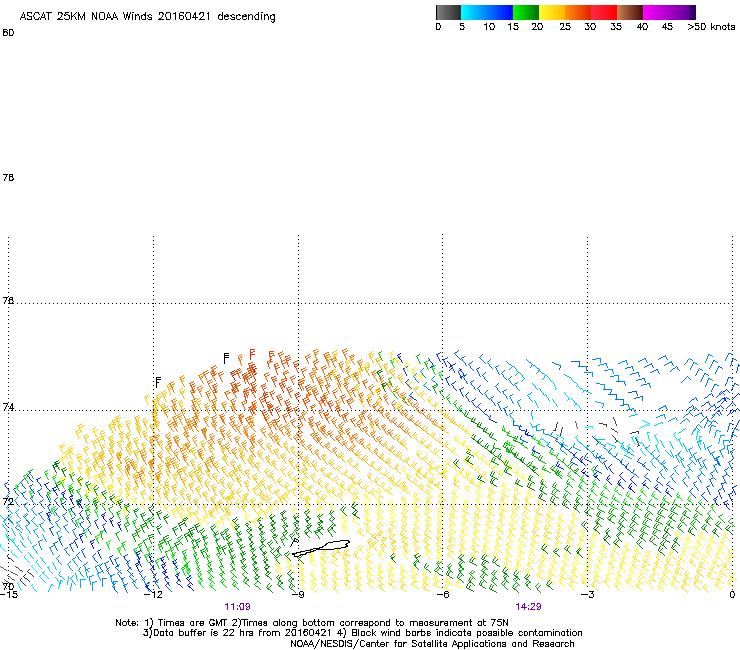Viewport: 740px width, 650px height.
Task: Click the -15 longitude axis label
Action: click(x=8, y=594)
